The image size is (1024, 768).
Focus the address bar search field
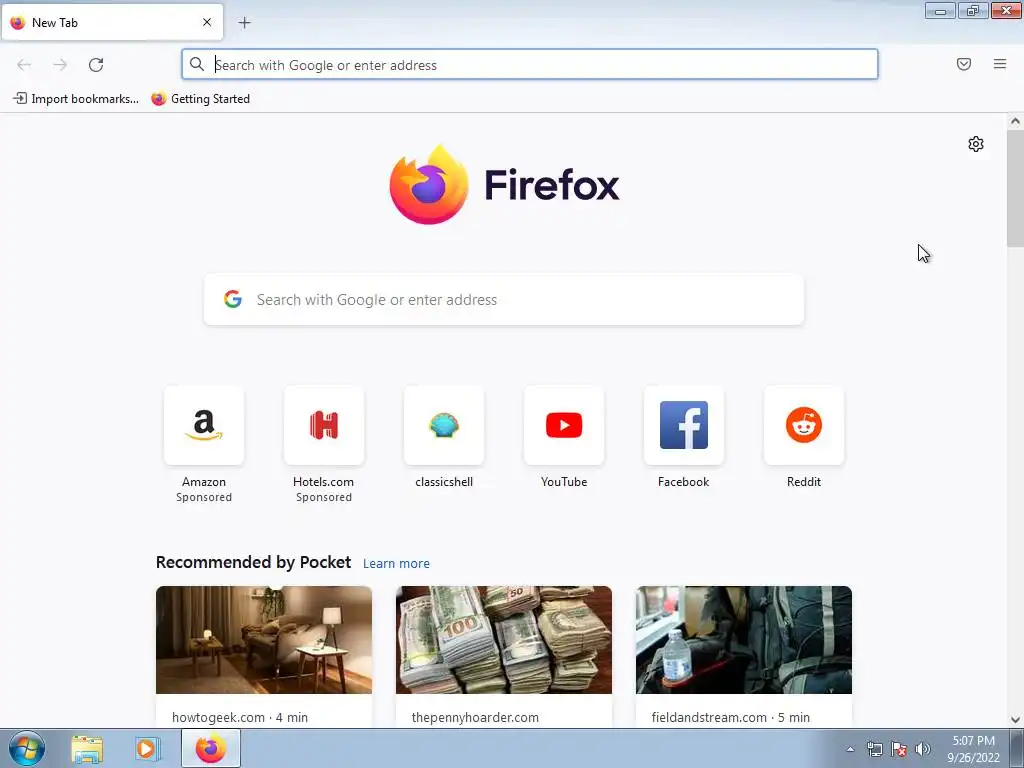(530, 65)
